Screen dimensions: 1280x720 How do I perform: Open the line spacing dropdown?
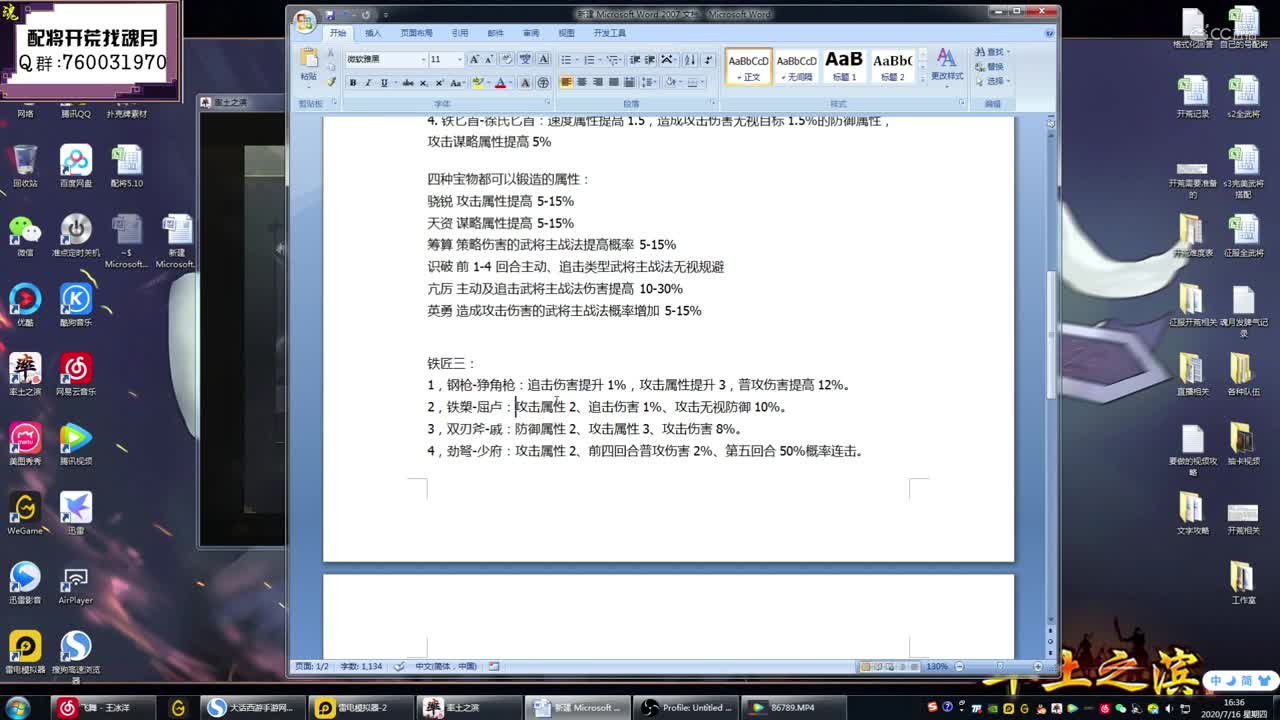coord(648,83)
